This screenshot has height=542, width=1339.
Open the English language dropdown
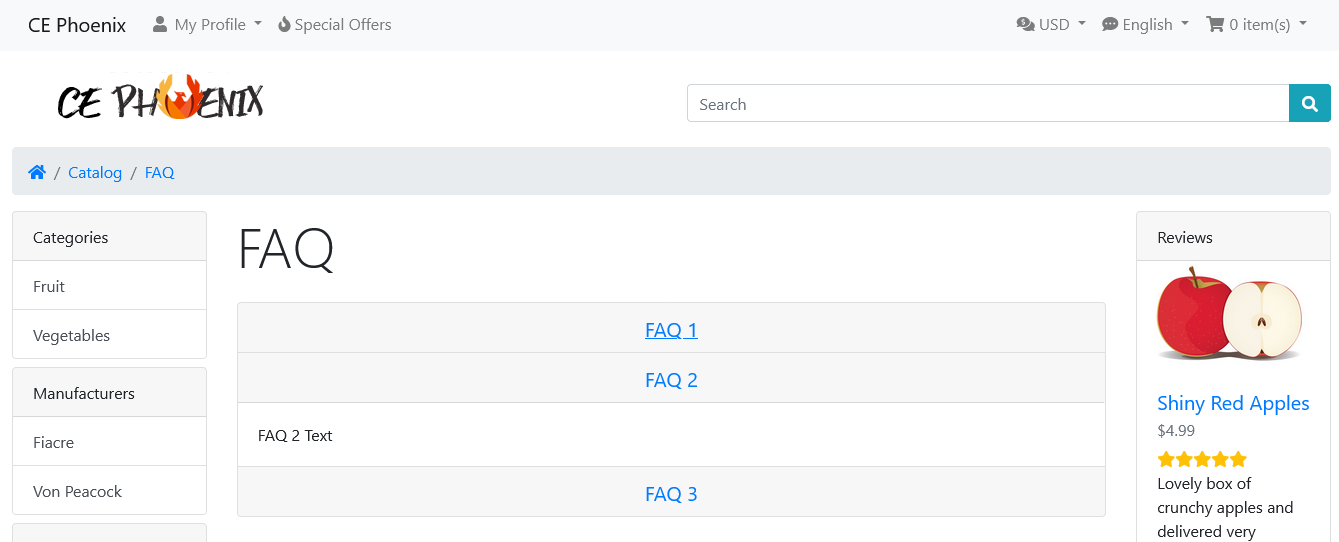point(1145,24)
